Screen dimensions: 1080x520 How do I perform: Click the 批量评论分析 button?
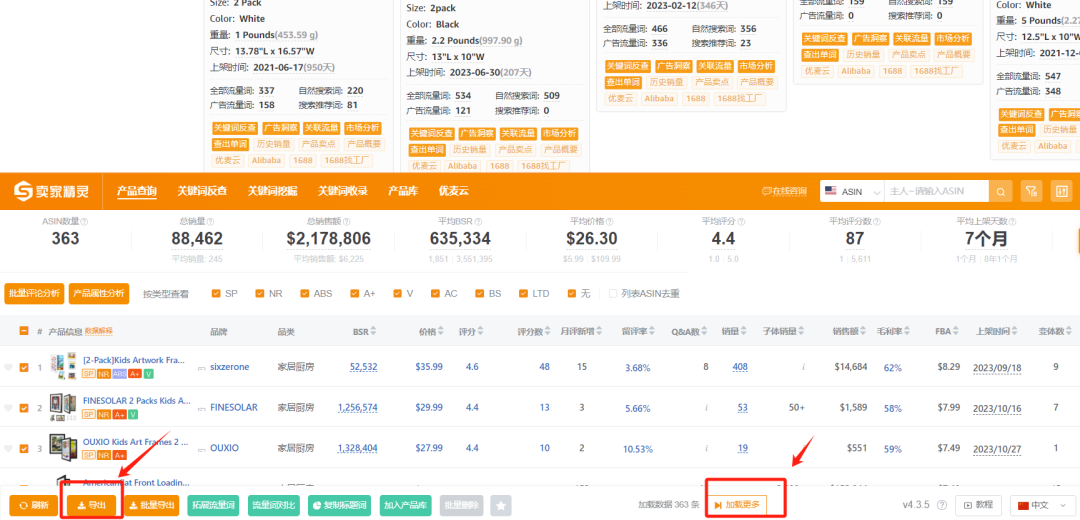(x=34, y=293)
